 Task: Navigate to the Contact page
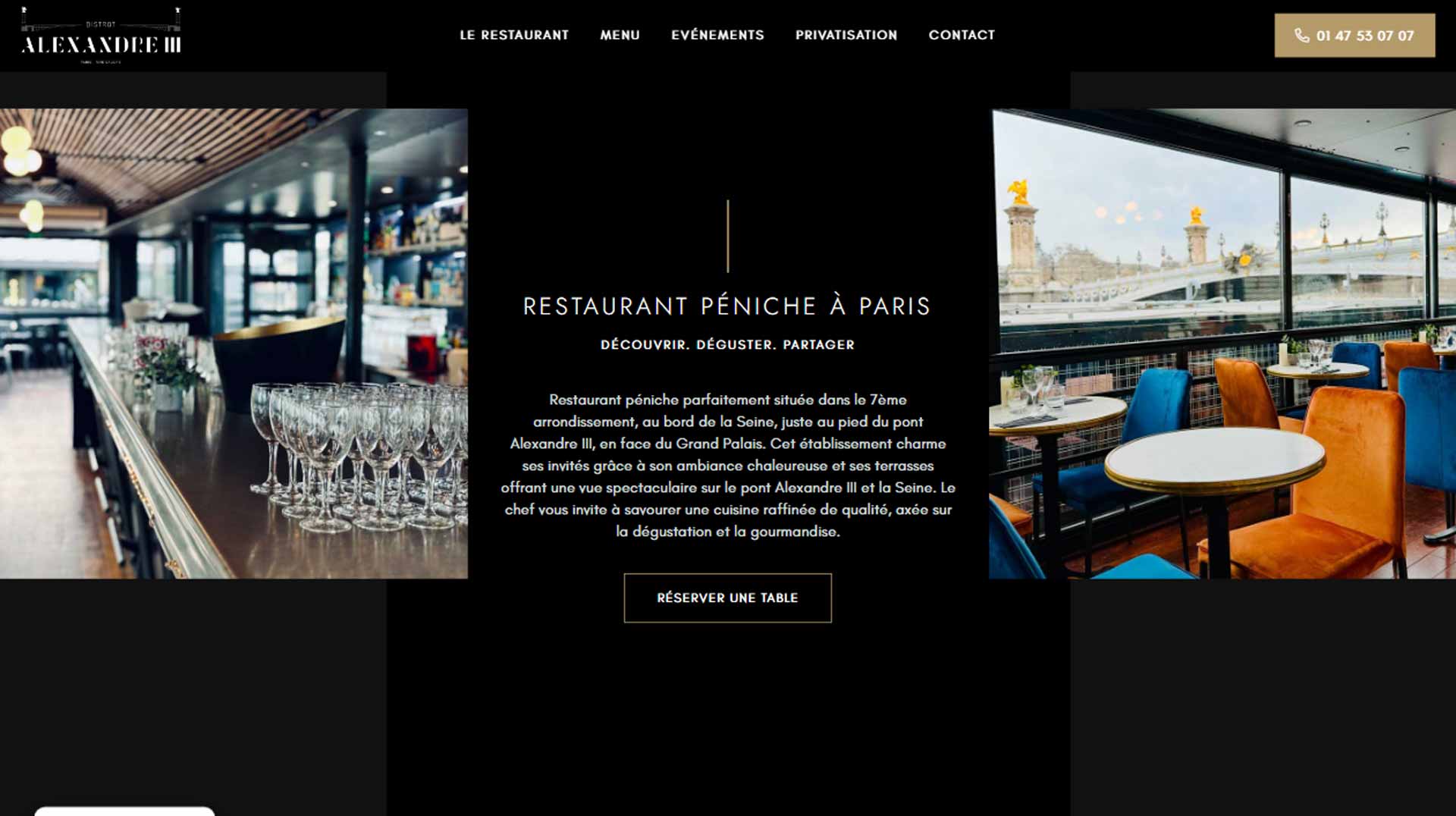click(x=962, y=35)
